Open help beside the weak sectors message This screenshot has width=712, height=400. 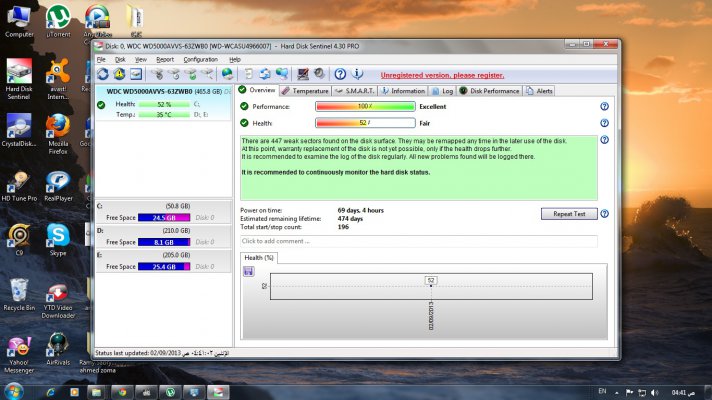[x=604, y=140]
